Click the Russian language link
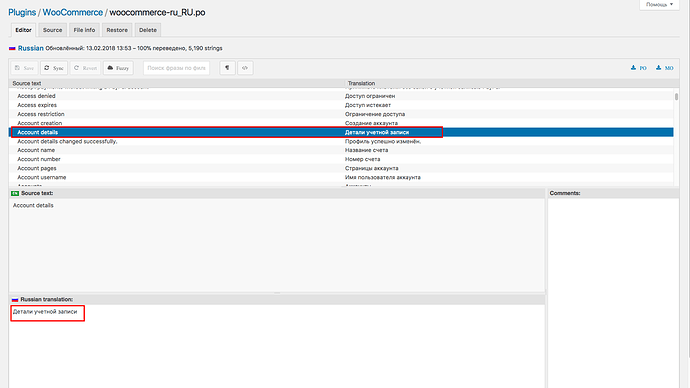This screenshot has width=690, height=388. (30, 48)
